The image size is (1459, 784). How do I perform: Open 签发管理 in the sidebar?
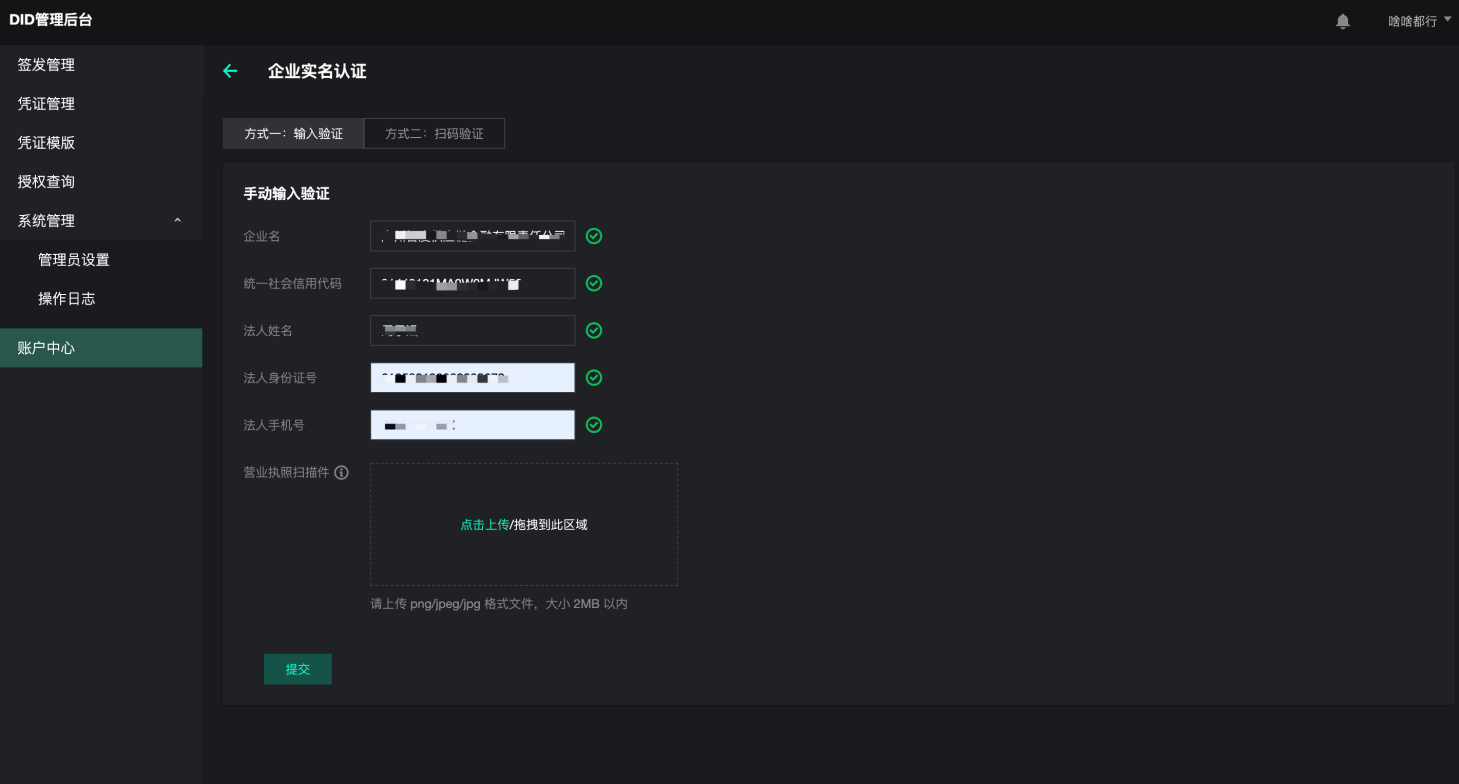[46, 65]
